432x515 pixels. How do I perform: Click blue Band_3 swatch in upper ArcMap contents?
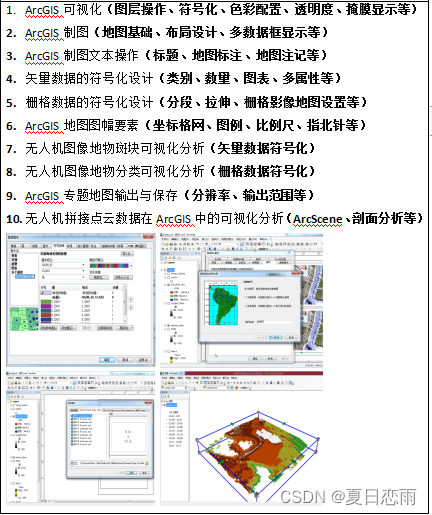pyautogui.click(x=172, y=299)
